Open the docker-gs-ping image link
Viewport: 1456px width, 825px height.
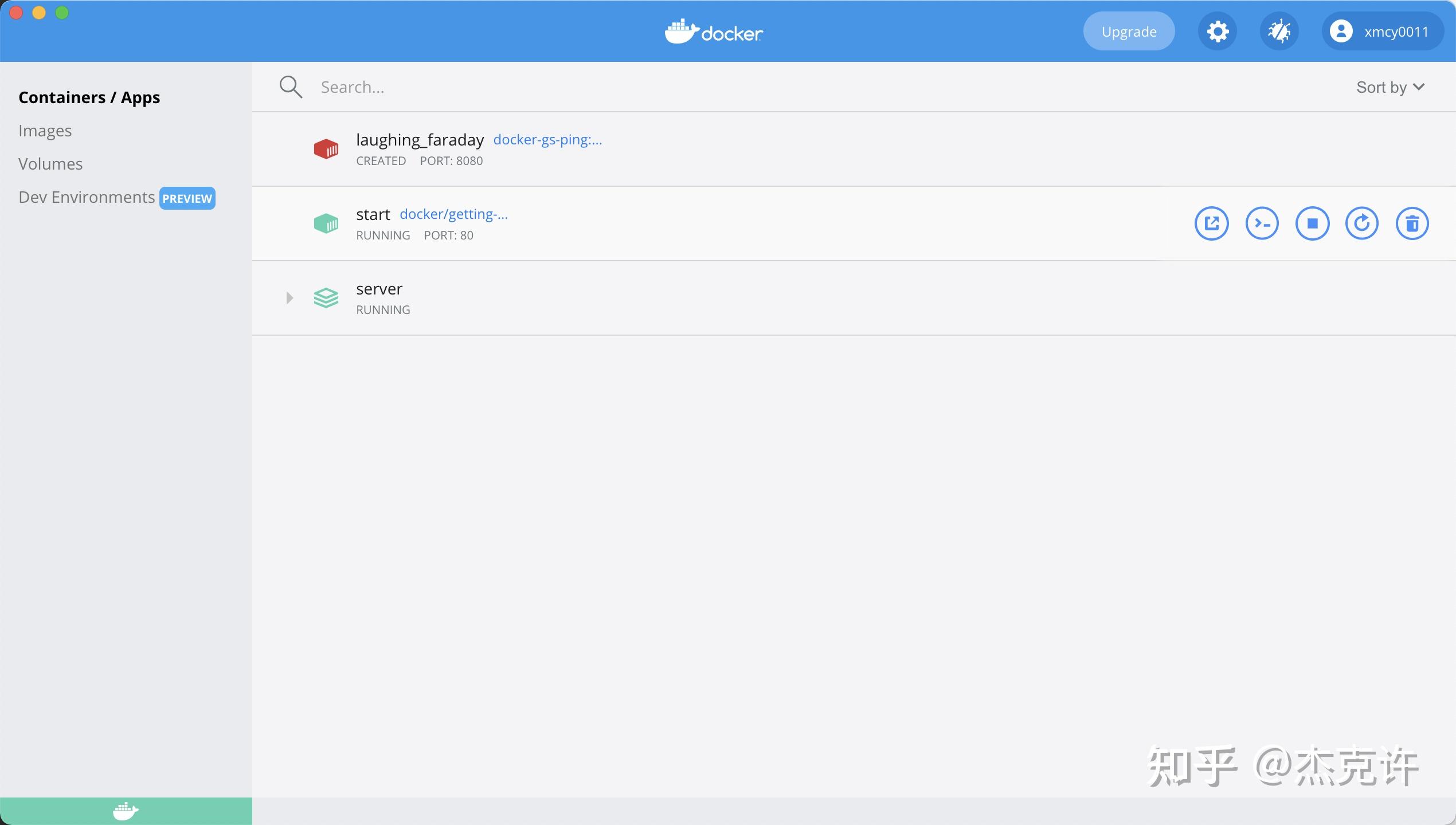[547, 140]
